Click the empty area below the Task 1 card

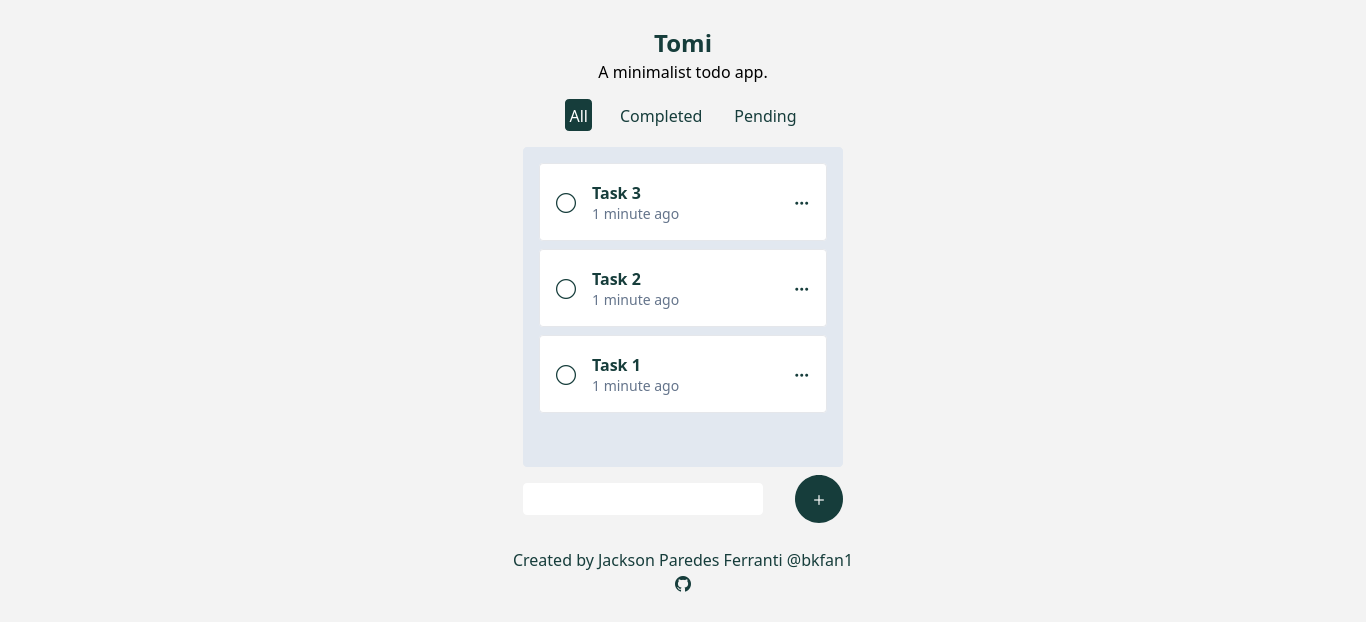[683, 438]
